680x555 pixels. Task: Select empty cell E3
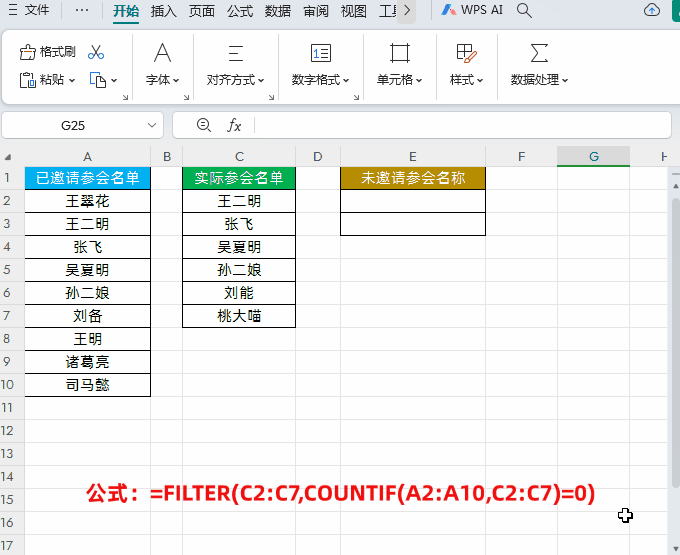point(413,224)
